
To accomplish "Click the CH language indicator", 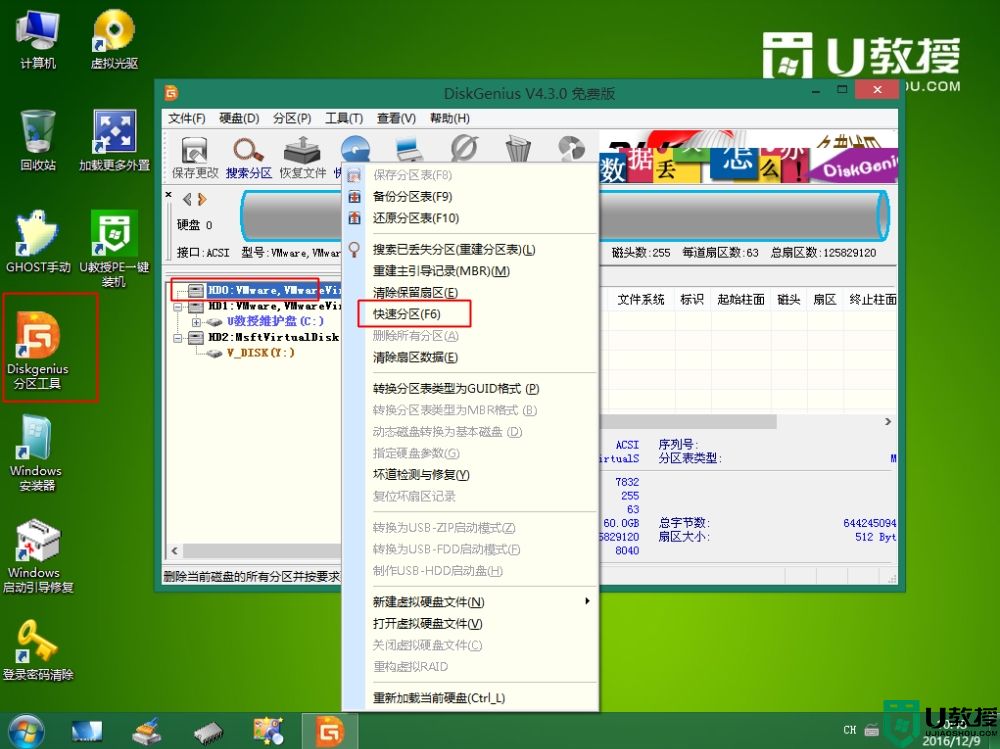I will click(849, 730).
